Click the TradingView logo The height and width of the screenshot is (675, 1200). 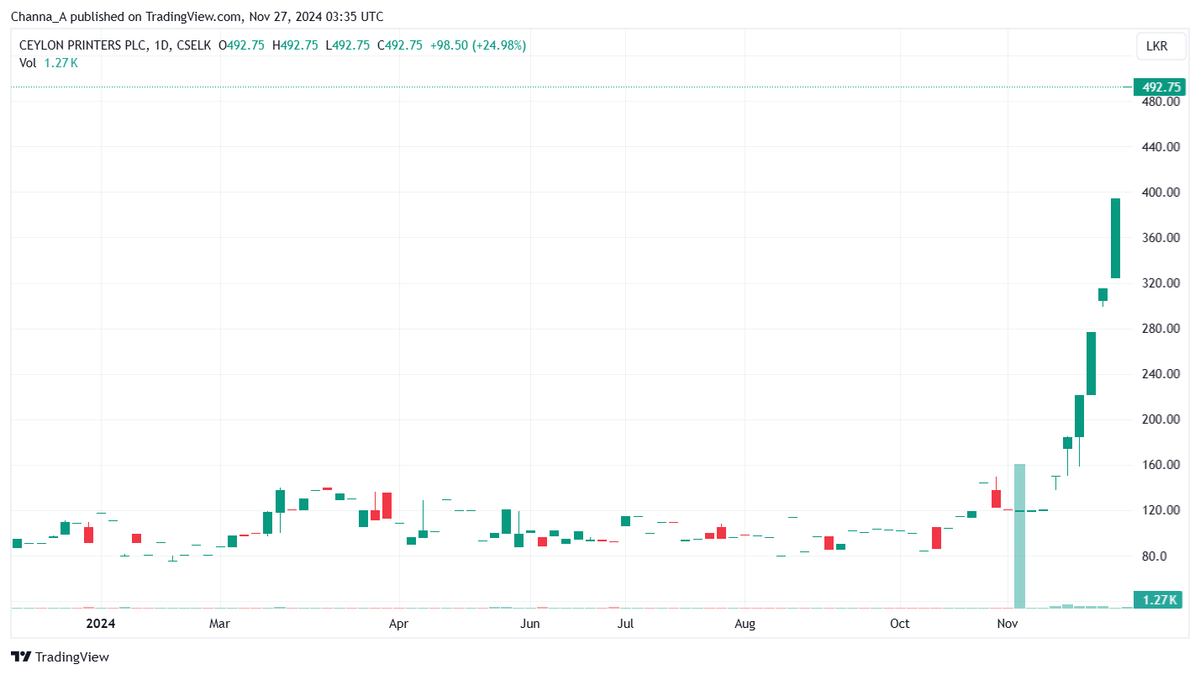(59, 657)
